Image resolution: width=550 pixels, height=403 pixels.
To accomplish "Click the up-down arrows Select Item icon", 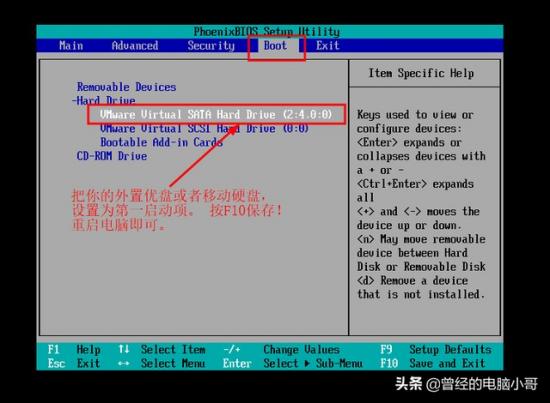I will click(124, 349).
